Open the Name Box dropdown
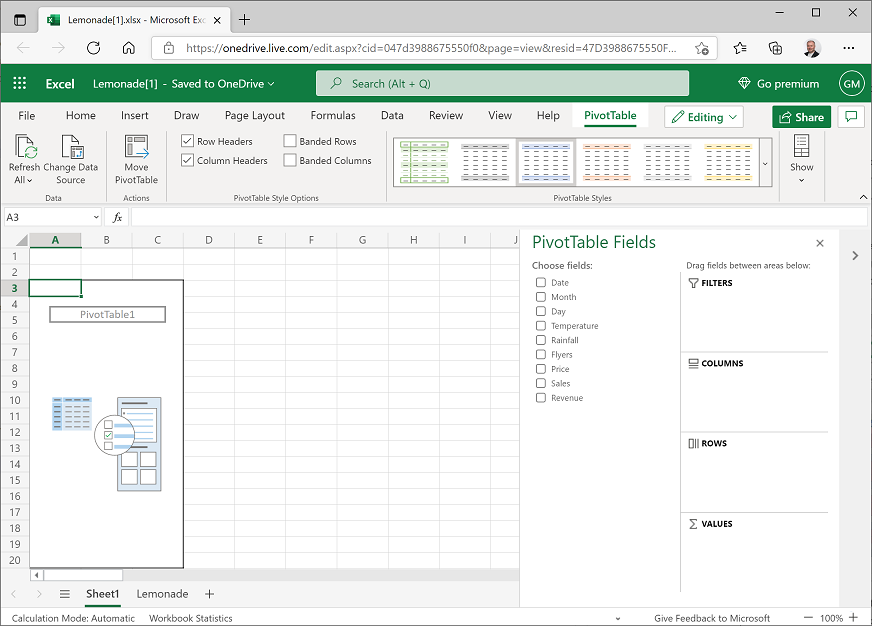This screenshot has width=872, height=626. tap(96, 216)
